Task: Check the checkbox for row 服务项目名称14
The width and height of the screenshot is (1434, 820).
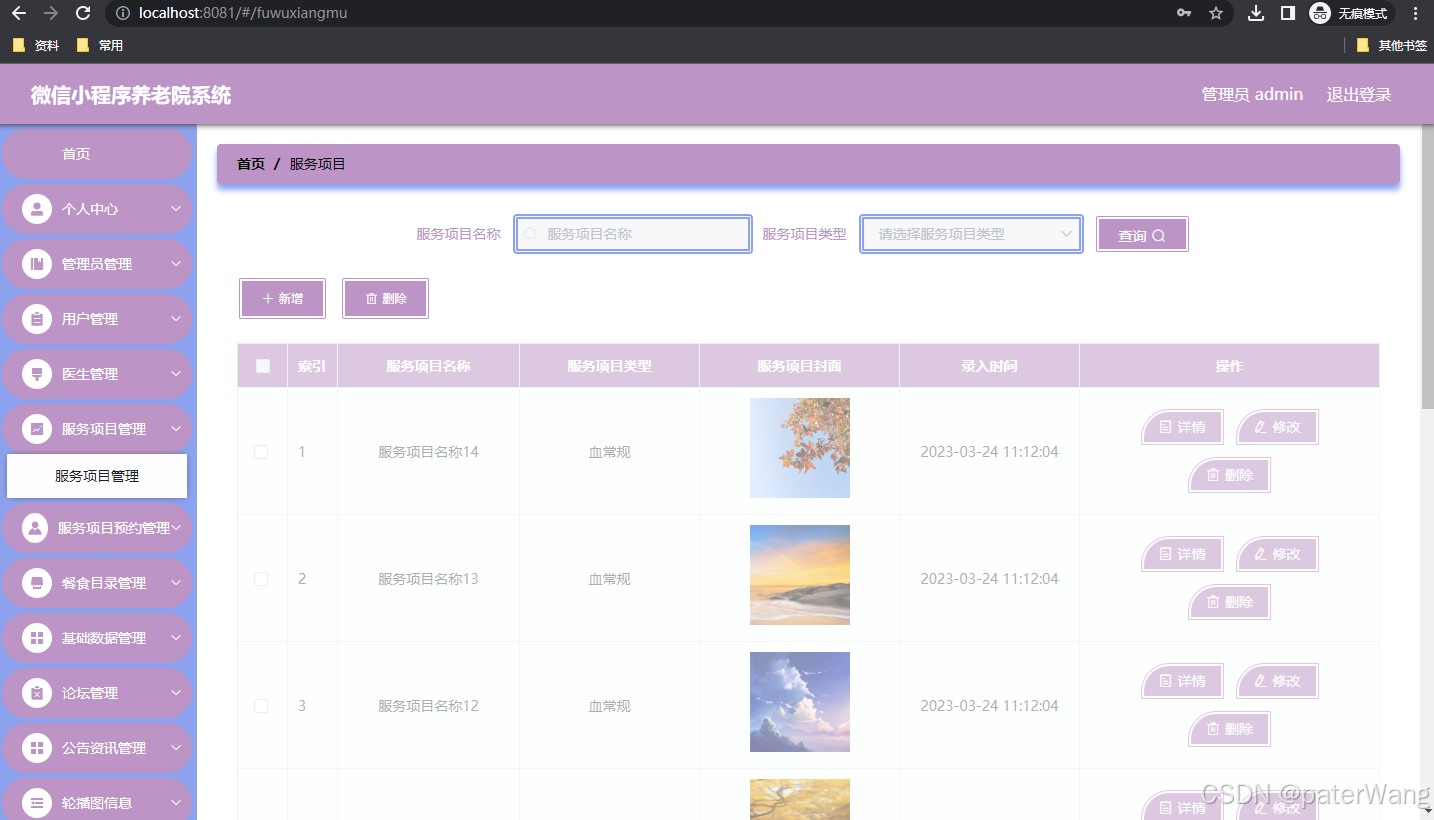Action: click(261, 452)
